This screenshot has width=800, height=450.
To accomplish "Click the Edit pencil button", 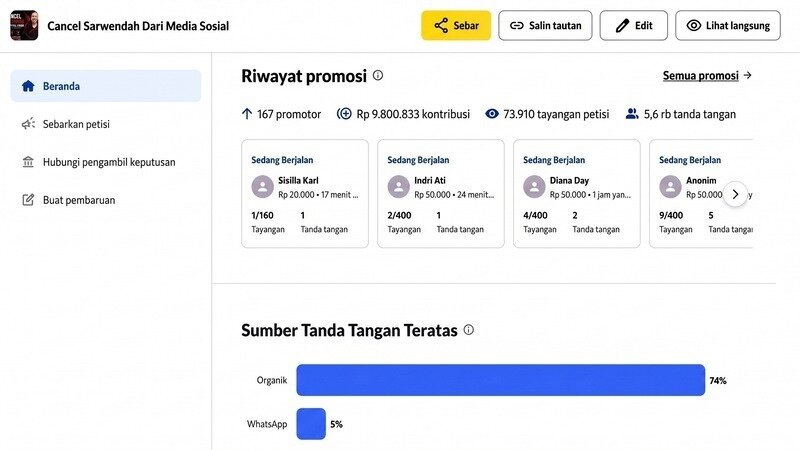I will tap(633, 26).
